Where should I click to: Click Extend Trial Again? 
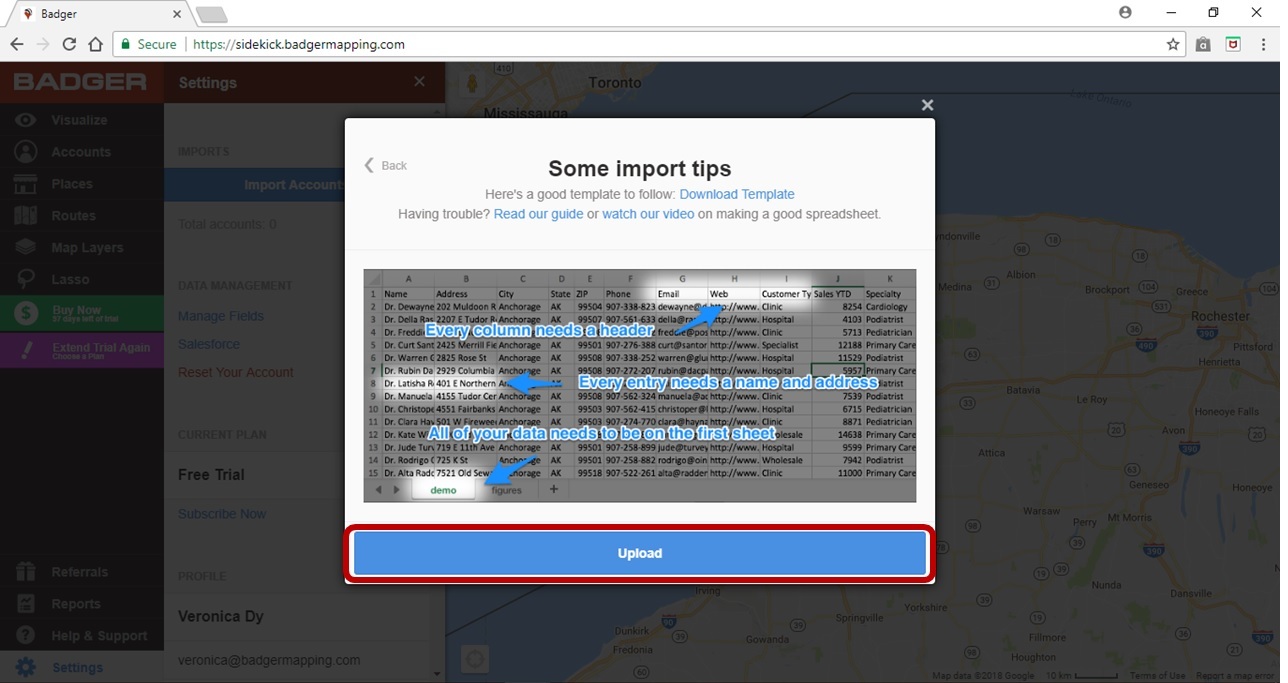pyautogui.click(x=82, y=350)
